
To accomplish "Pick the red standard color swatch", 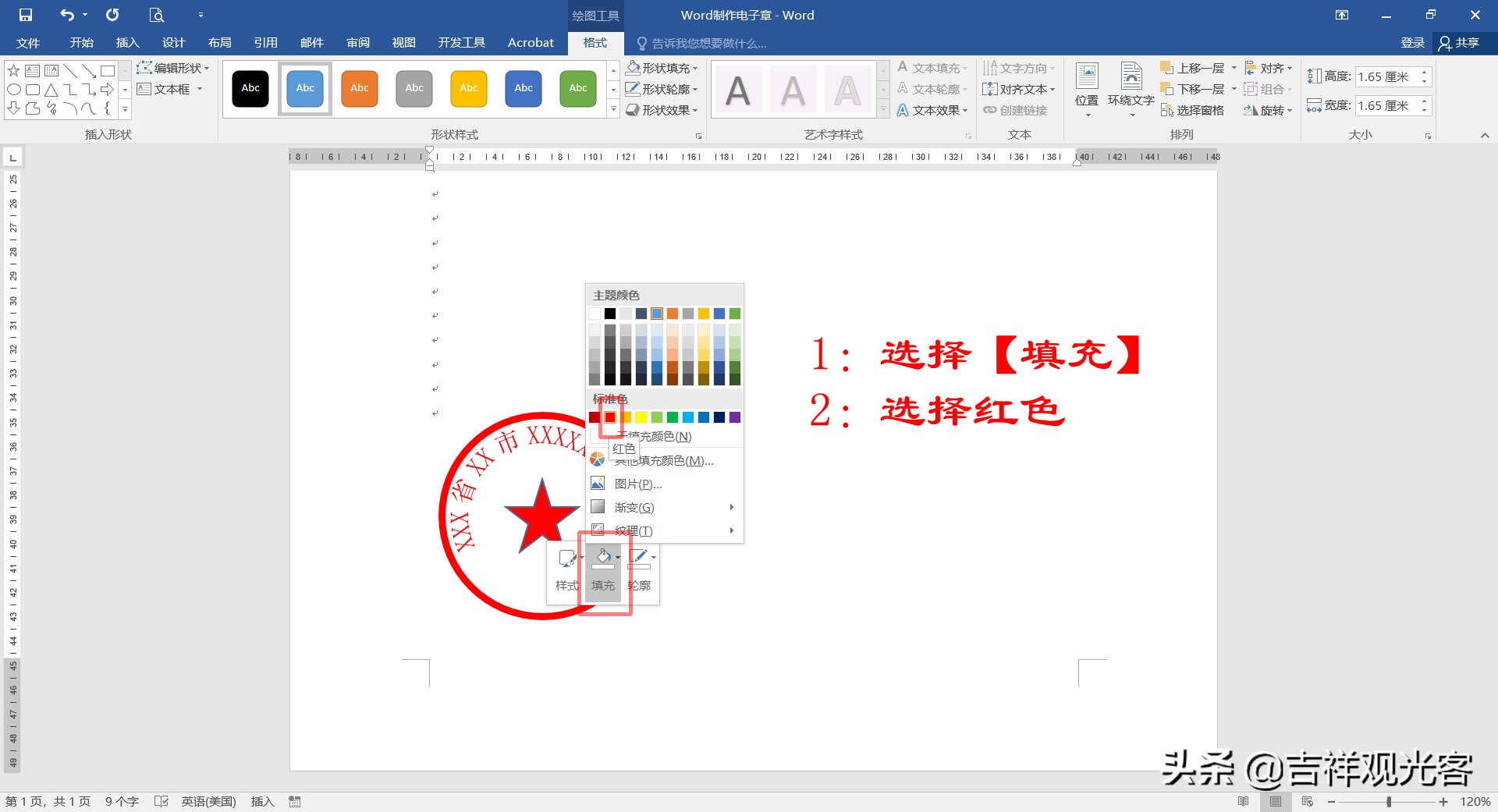I will (610, 417).
